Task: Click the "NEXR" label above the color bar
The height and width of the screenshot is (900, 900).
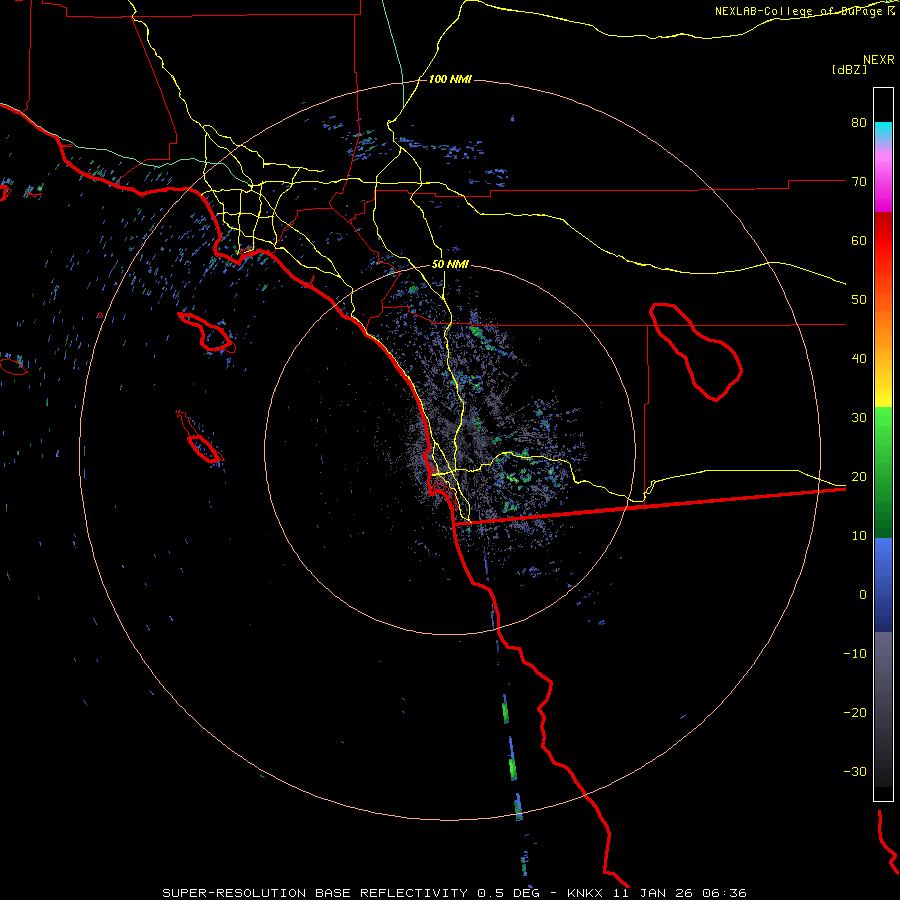Action: (x=879, y=60)
